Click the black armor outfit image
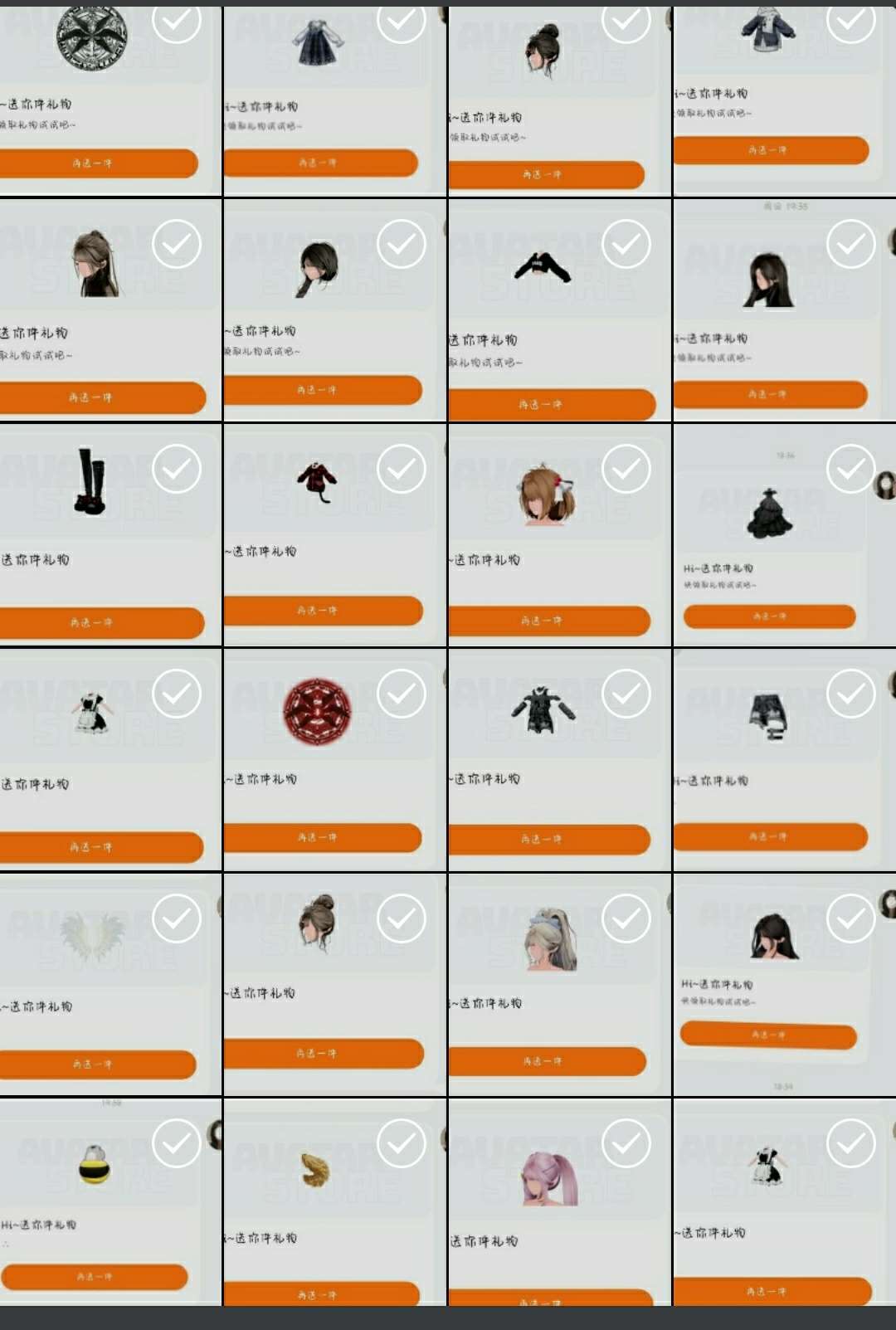Image resolution: width=896 pixels, height=1330 pixels. 543,710
